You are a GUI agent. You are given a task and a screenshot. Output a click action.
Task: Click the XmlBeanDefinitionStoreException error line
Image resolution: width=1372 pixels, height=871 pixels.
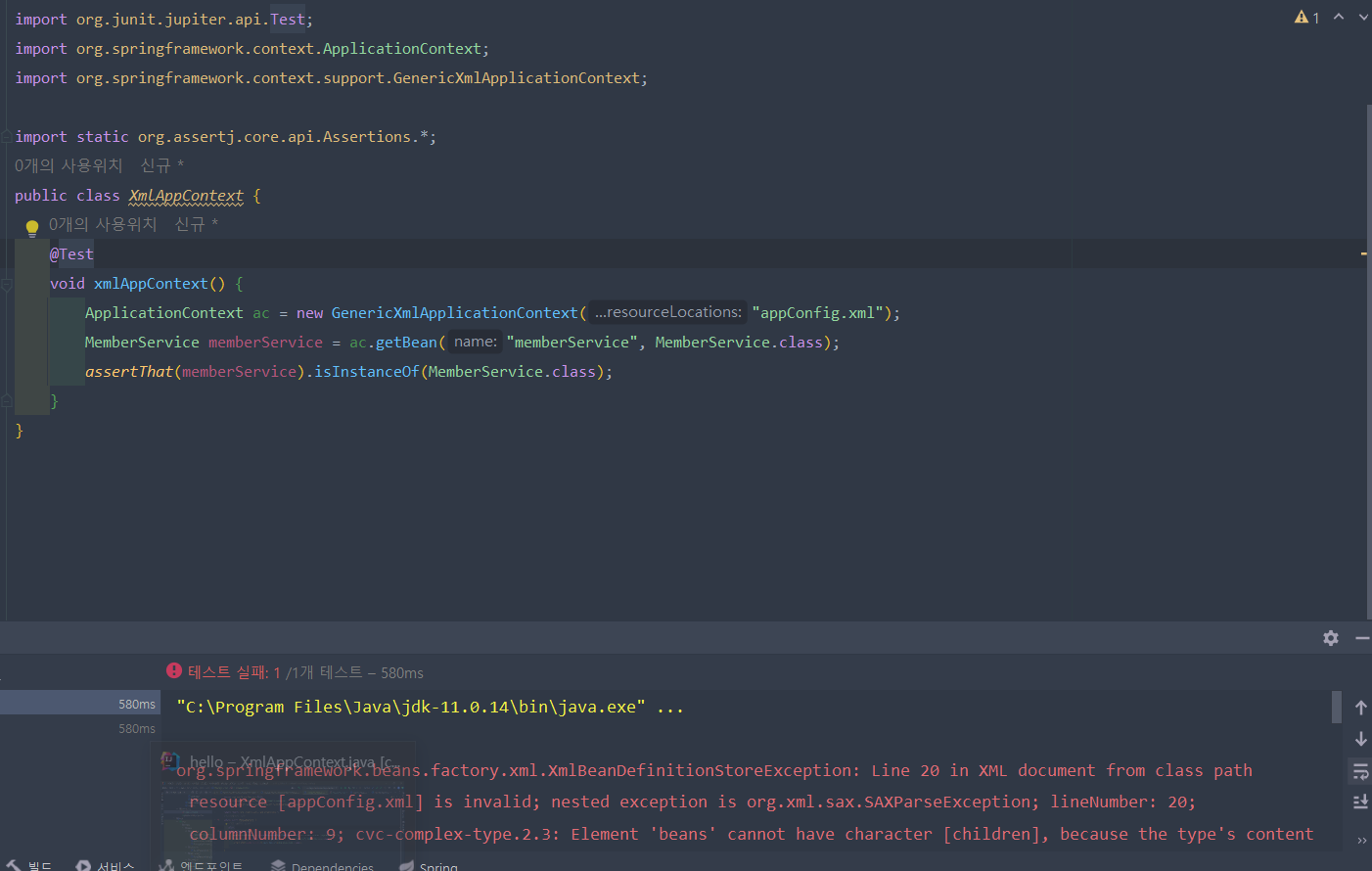click(x=714, y=770)
